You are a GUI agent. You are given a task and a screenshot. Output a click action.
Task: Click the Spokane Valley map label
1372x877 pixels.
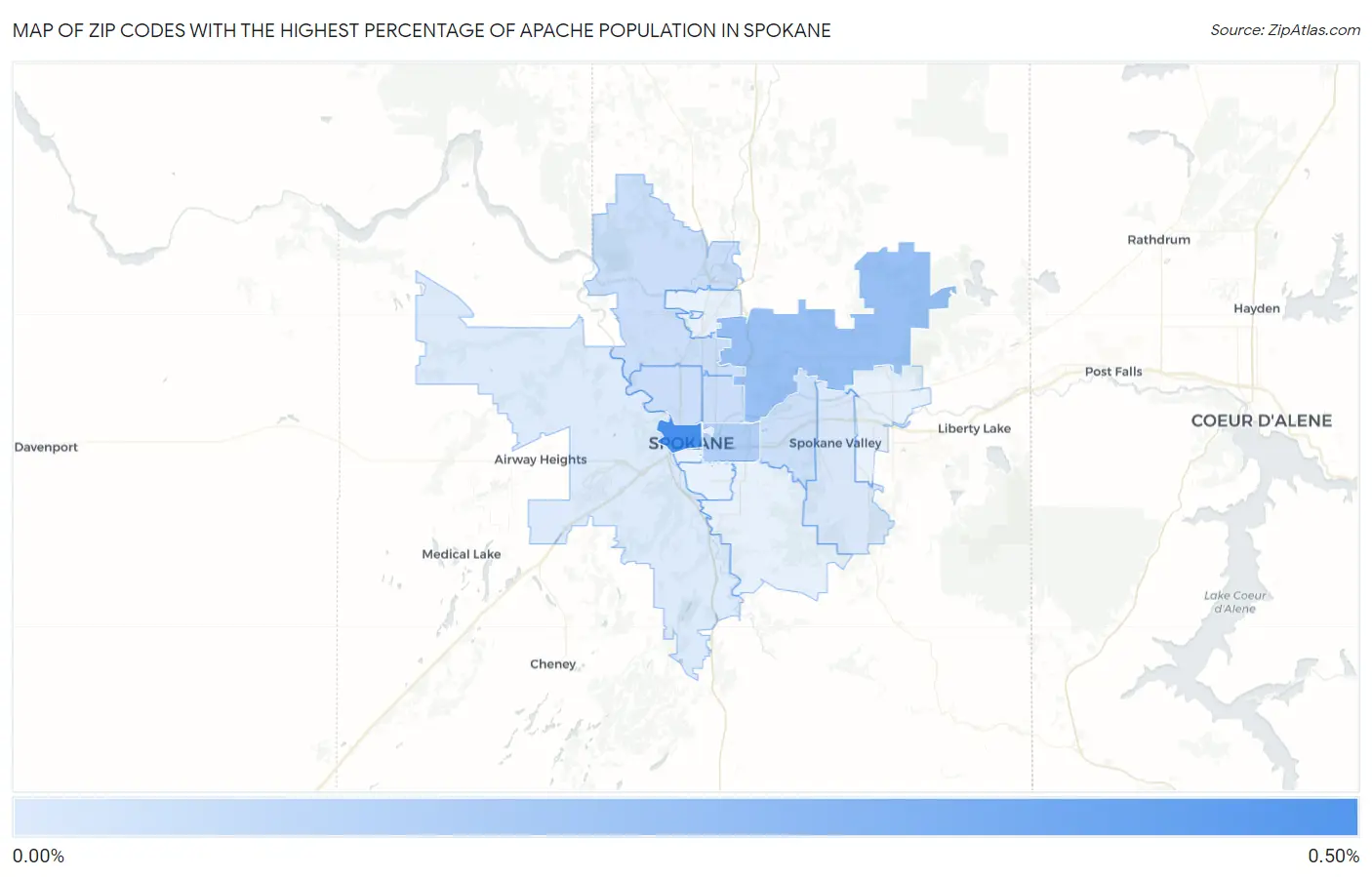click(835, 443)
